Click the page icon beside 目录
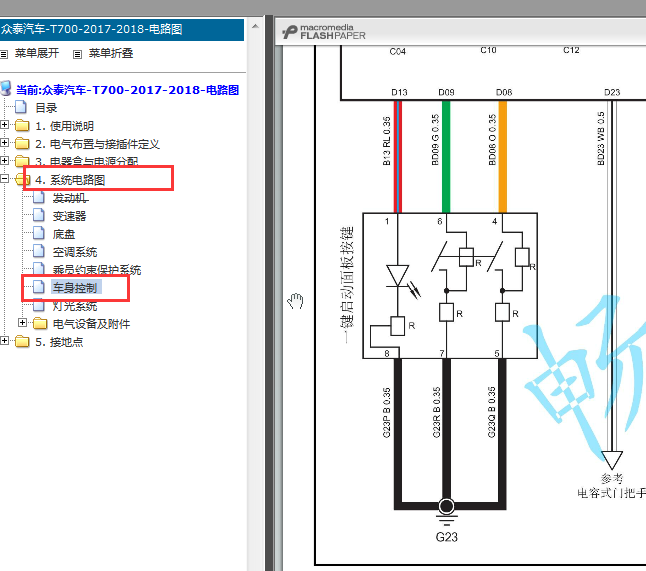Viewport: 646px width, 571px height. click(x=21, y=107)
